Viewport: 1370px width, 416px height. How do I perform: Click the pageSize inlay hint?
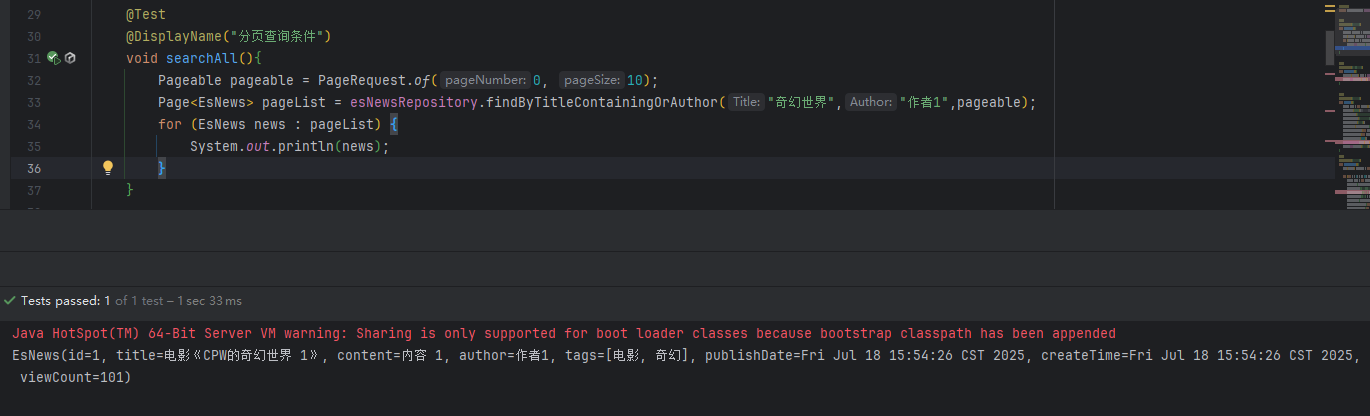591,80
